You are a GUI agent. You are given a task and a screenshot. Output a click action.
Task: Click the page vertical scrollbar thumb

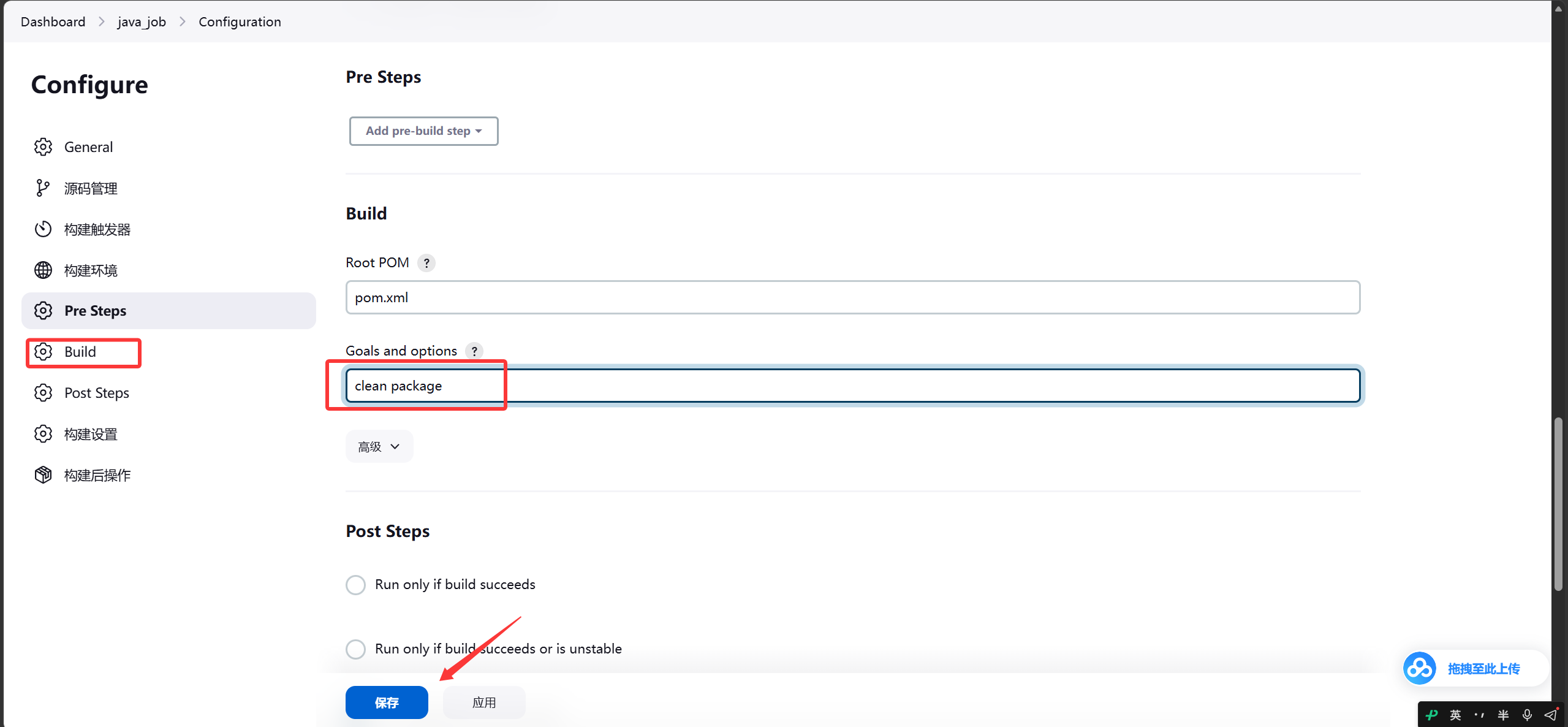[x=1558, y=504]
